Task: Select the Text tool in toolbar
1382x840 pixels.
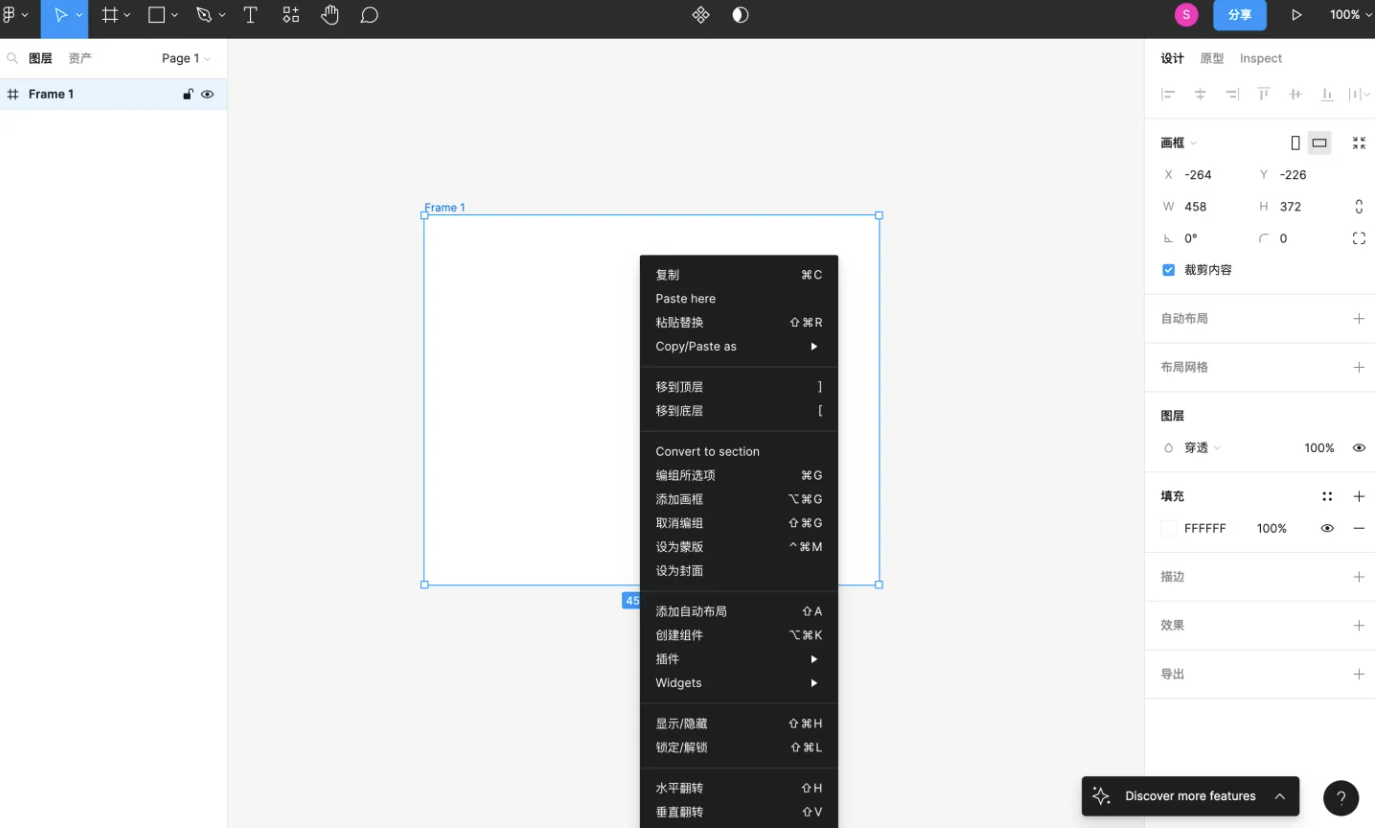Action: pyautogui.click(x=250, y=15)
